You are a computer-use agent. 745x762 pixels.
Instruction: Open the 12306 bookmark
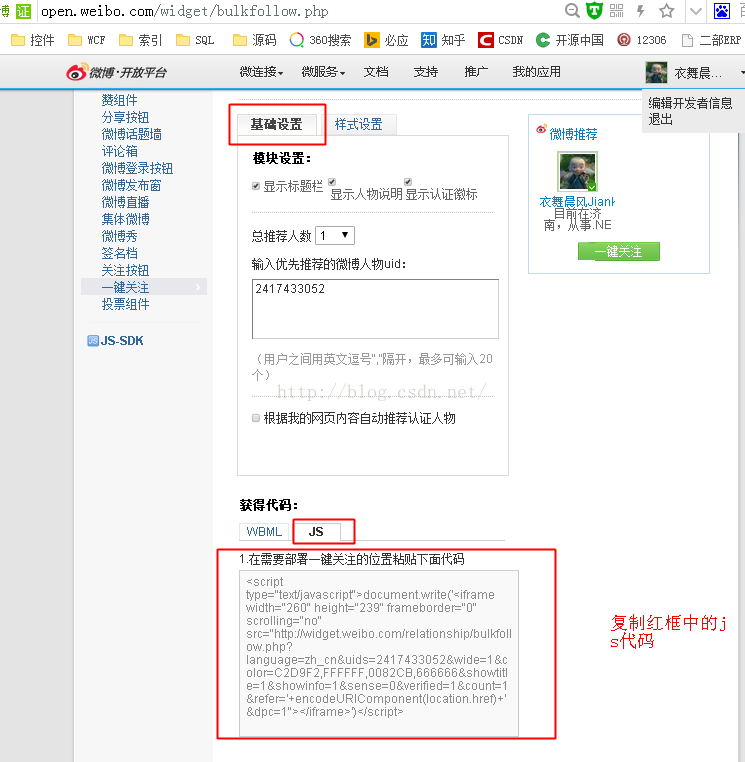(x=641, y=40)
